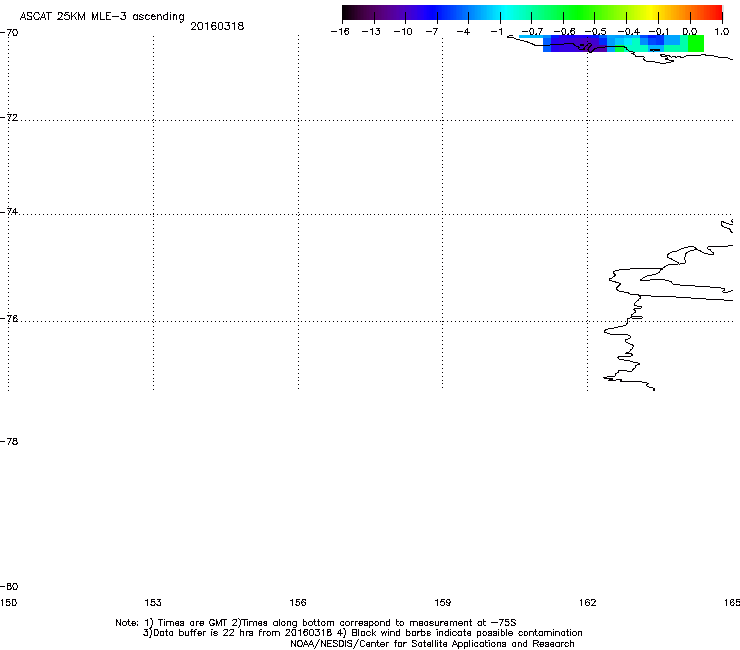Click the bright green data cell at the swath's right end
This screenshot has width=740, height=650.
[696, 43]
